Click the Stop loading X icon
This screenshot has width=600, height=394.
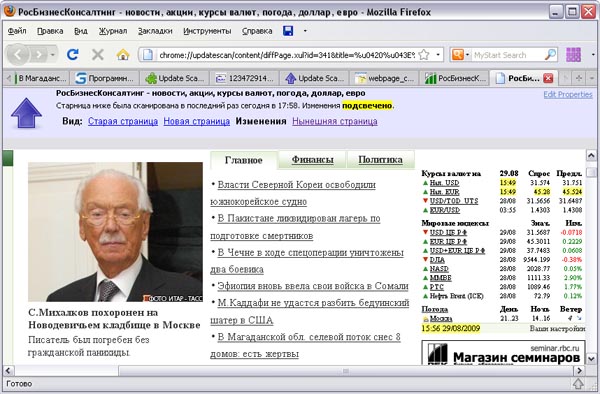(98, 55)
